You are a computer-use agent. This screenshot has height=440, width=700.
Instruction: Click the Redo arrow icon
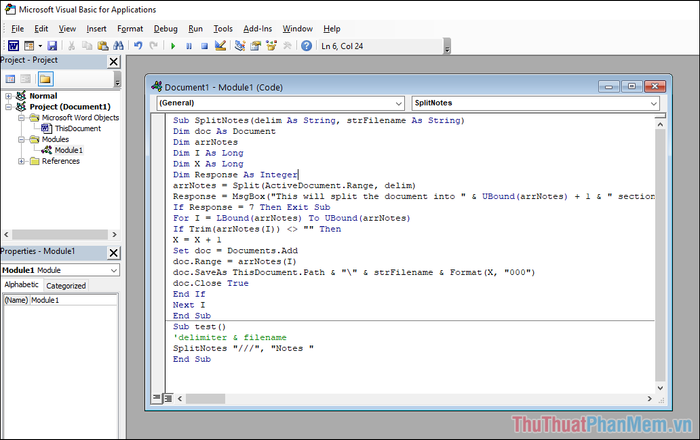[154, 46]
